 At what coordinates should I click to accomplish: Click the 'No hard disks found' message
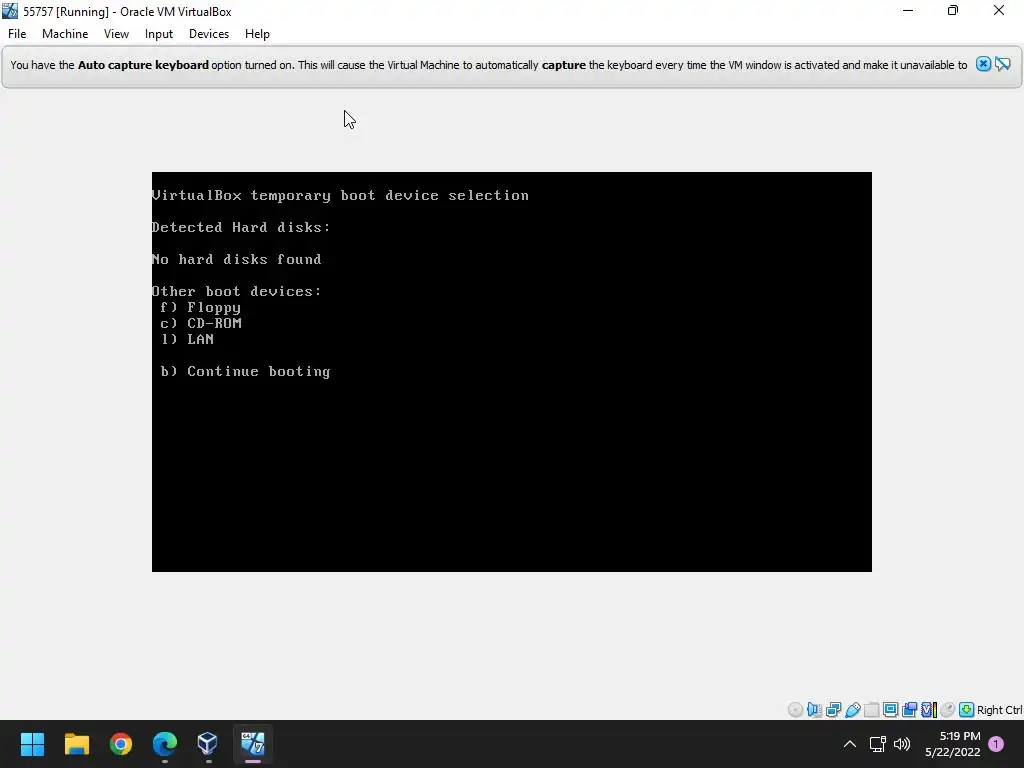coord(236,259)
